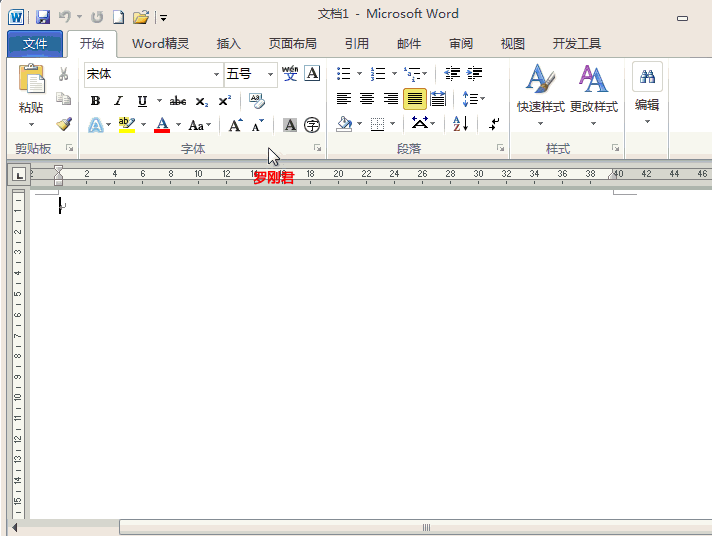Viewport: 712px width, 536px height.
Task: Increase paragraph indent
Action: [475, 74]
